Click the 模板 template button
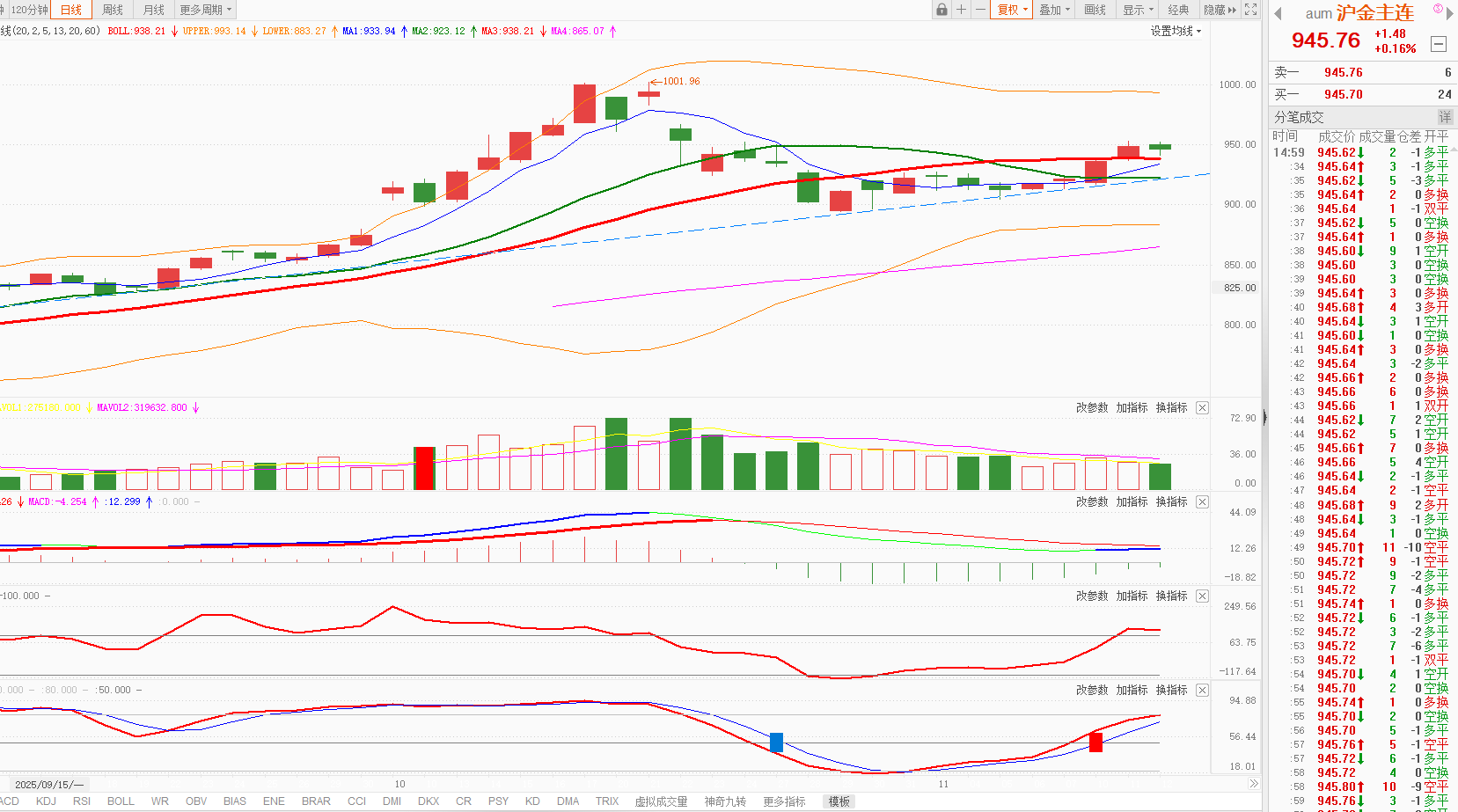1458x812 pixels. (839, 801)
